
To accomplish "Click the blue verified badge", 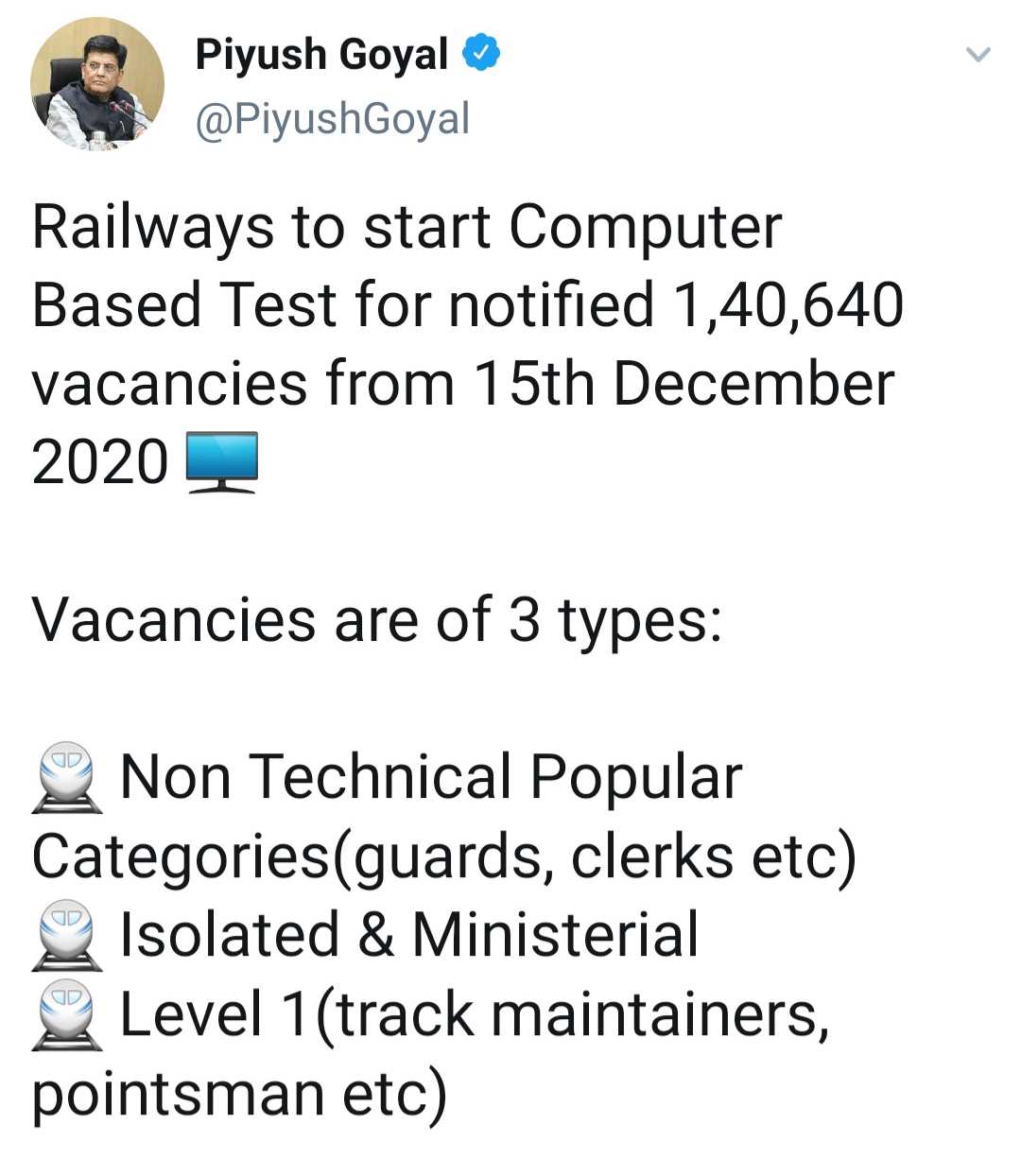I will [x=480, y=54].
